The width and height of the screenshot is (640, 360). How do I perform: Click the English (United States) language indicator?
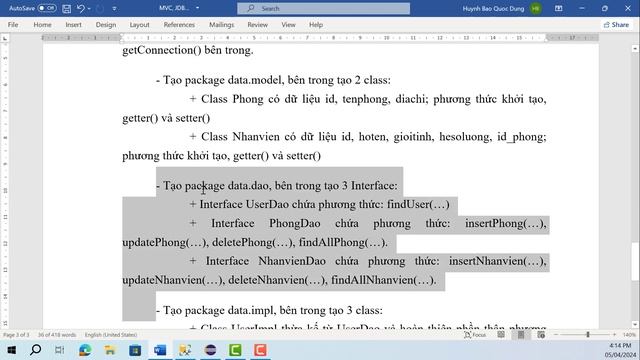[x=111, y=335]
